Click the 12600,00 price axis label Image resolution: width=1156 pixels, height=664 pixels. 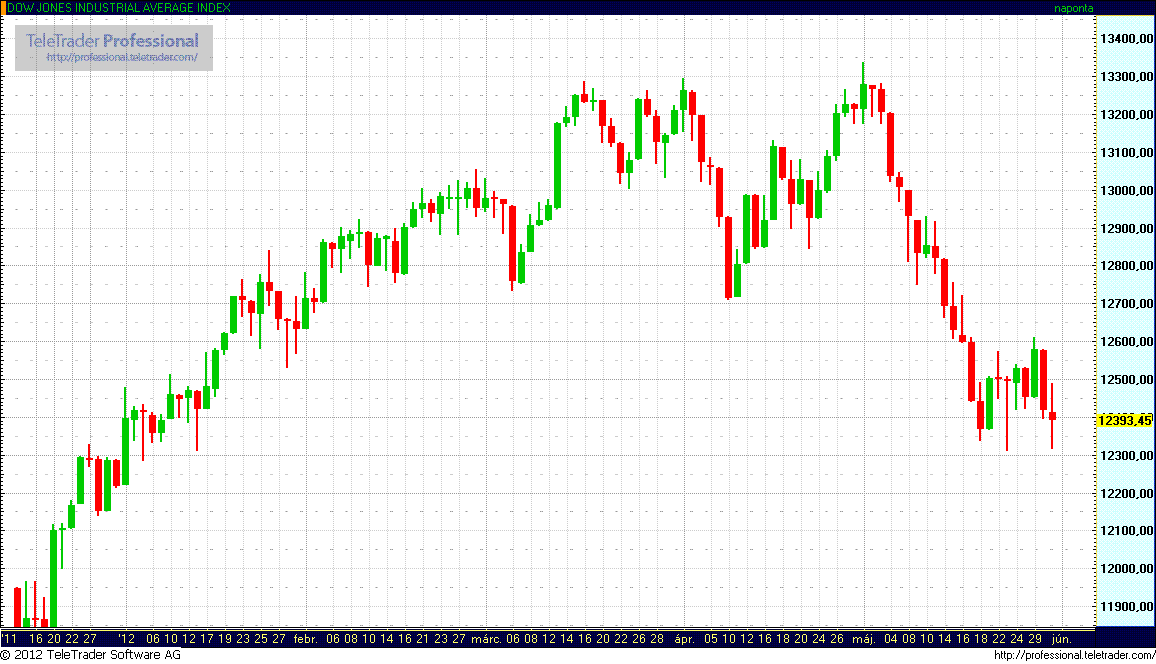click(1127, 342)
